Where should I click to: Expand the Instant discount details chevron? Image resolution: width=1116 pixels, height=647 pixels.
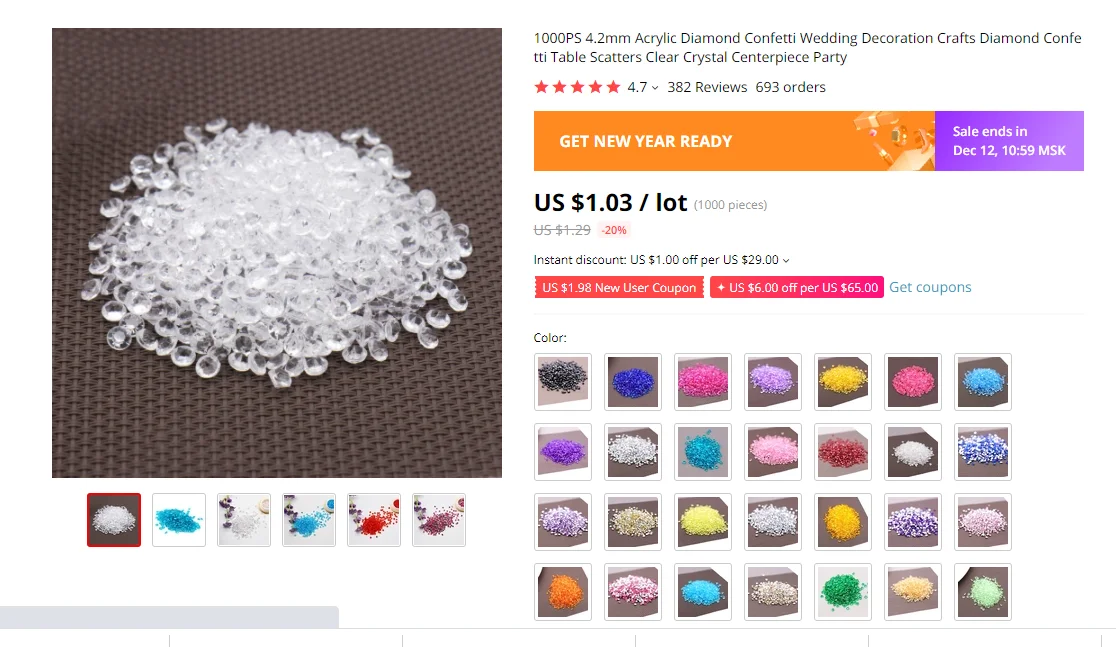click(786, 261)
